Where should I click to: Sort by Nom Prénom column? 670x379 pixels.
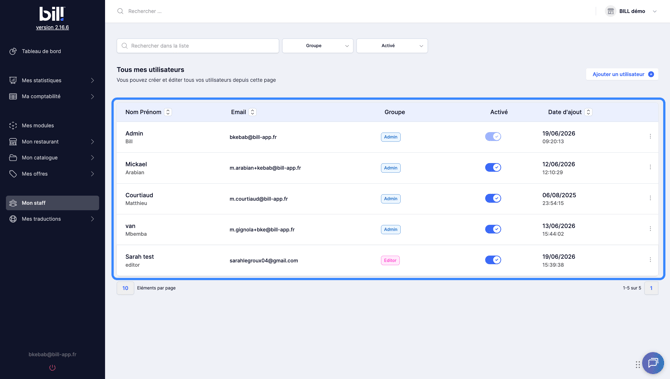click(x=168, y=112)
